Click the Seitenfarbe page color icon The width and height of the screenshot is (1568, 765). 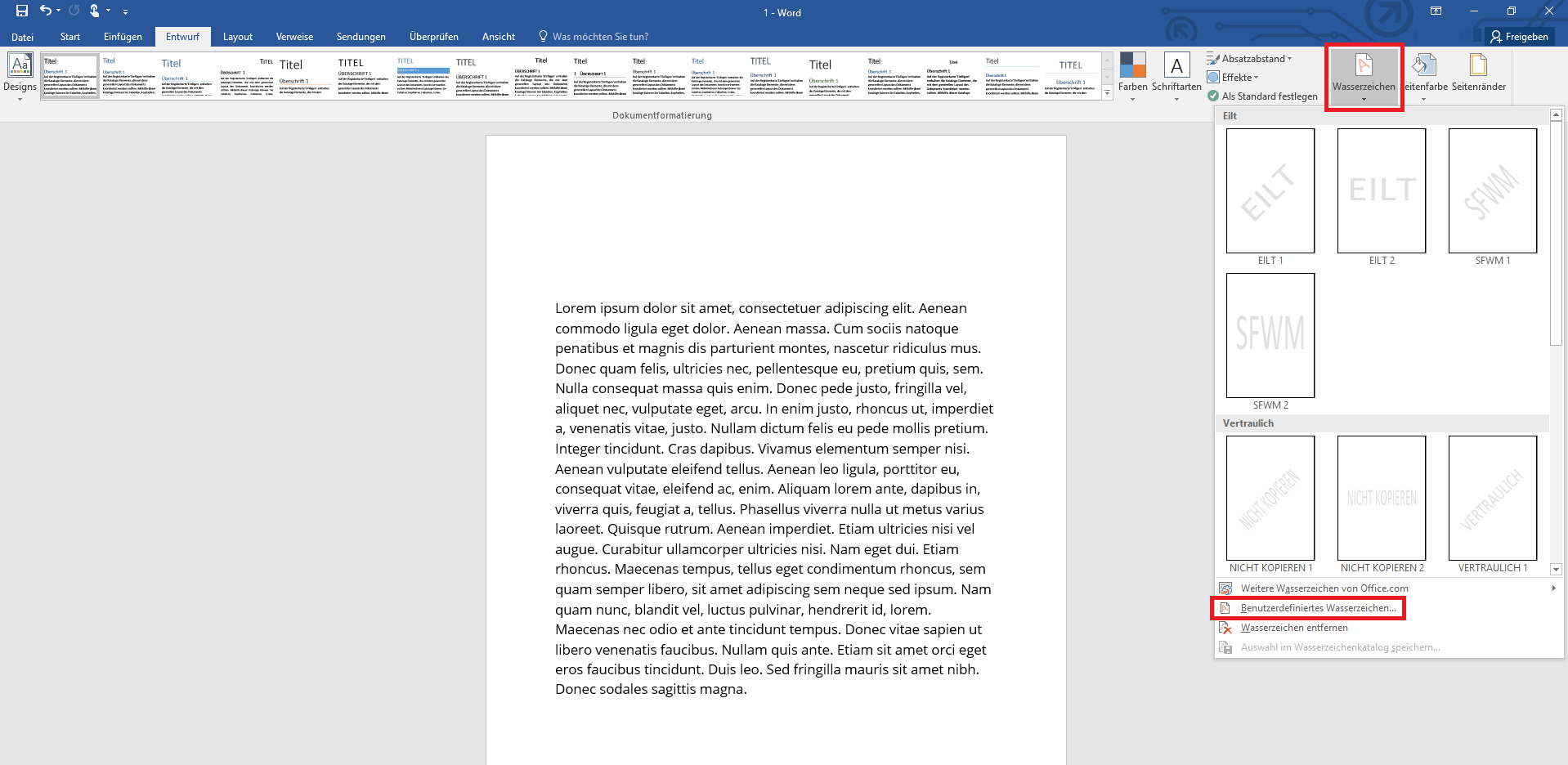tap(1424, 66)
